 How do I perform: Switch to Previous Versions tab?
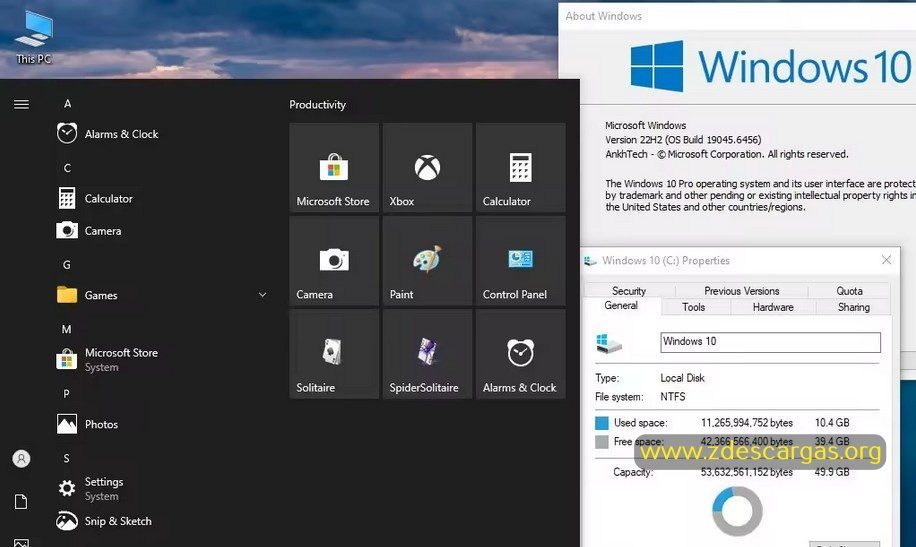click(x=741, y=290)
